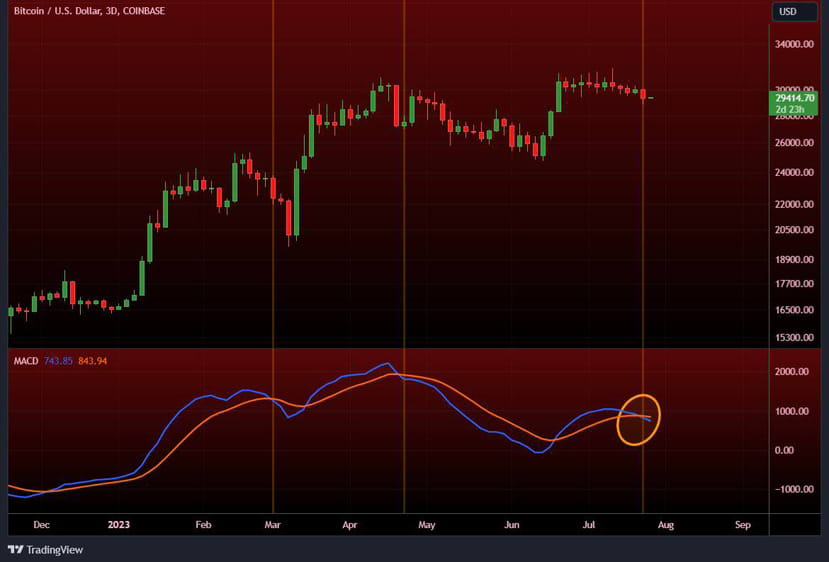Click the Bitcoin / U.S. Dollar chart title
Image resolution: width=829 pixels, height=562 pixels.
89,11
